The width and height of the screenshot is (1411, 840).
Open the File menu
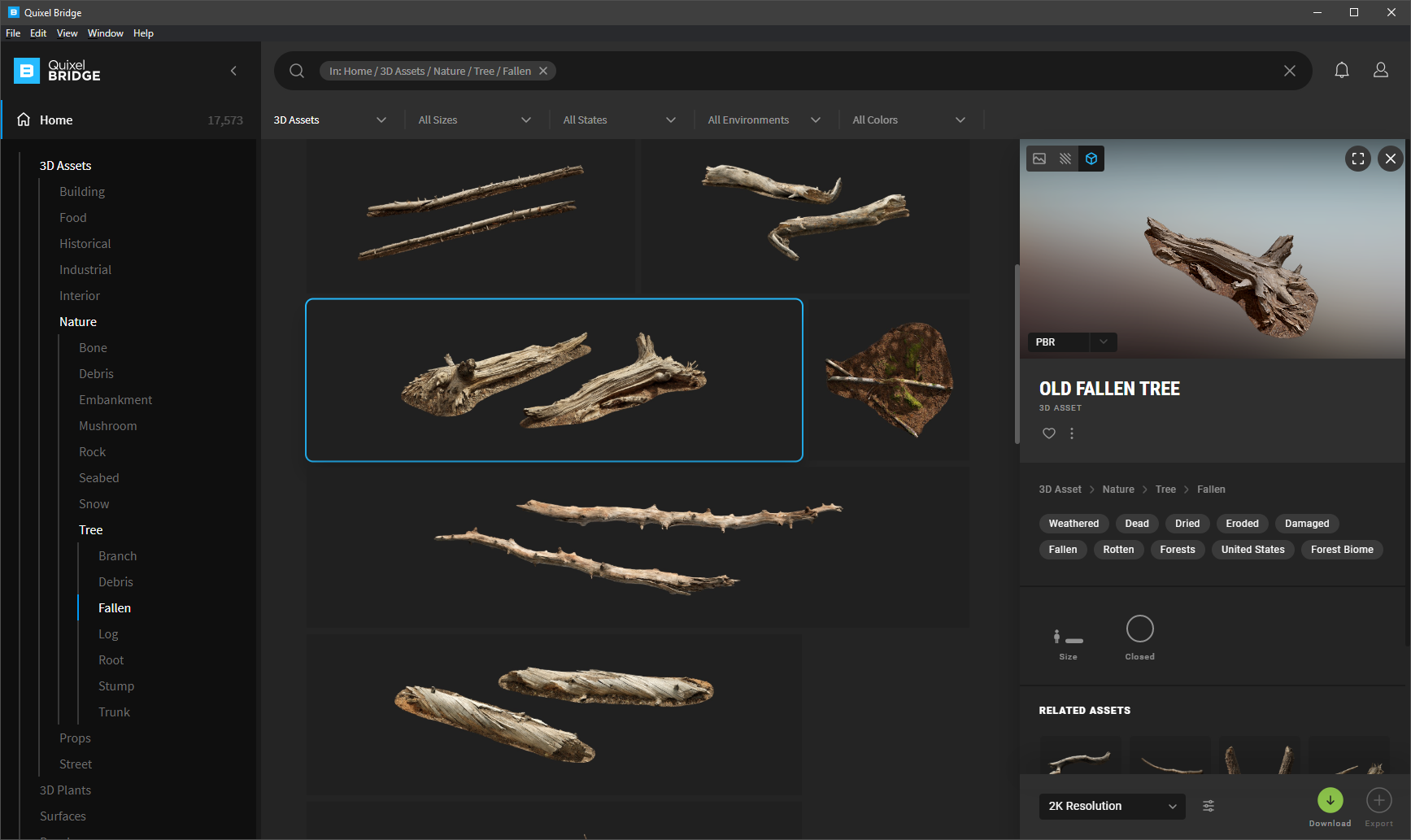pyautogui.click(x=13, y=33)
